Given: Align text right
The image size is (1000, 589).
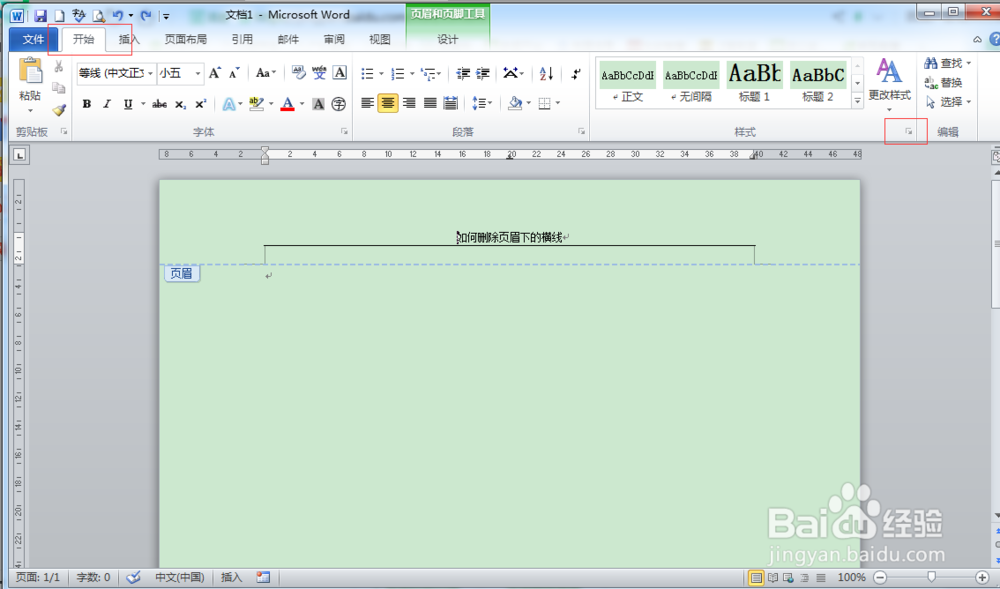Looking at the screenshot, I should 409,103.
